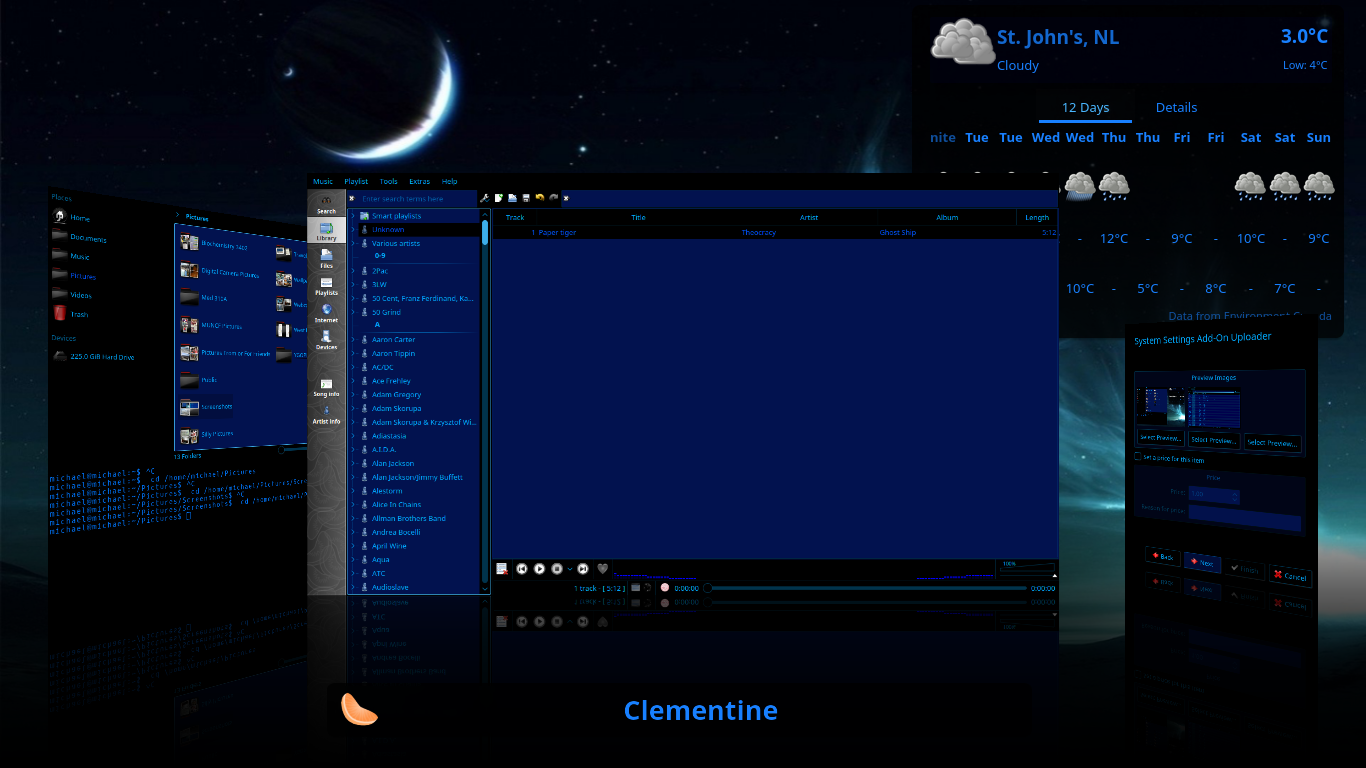
Task: Open the Extras menu
Action: 419,181
